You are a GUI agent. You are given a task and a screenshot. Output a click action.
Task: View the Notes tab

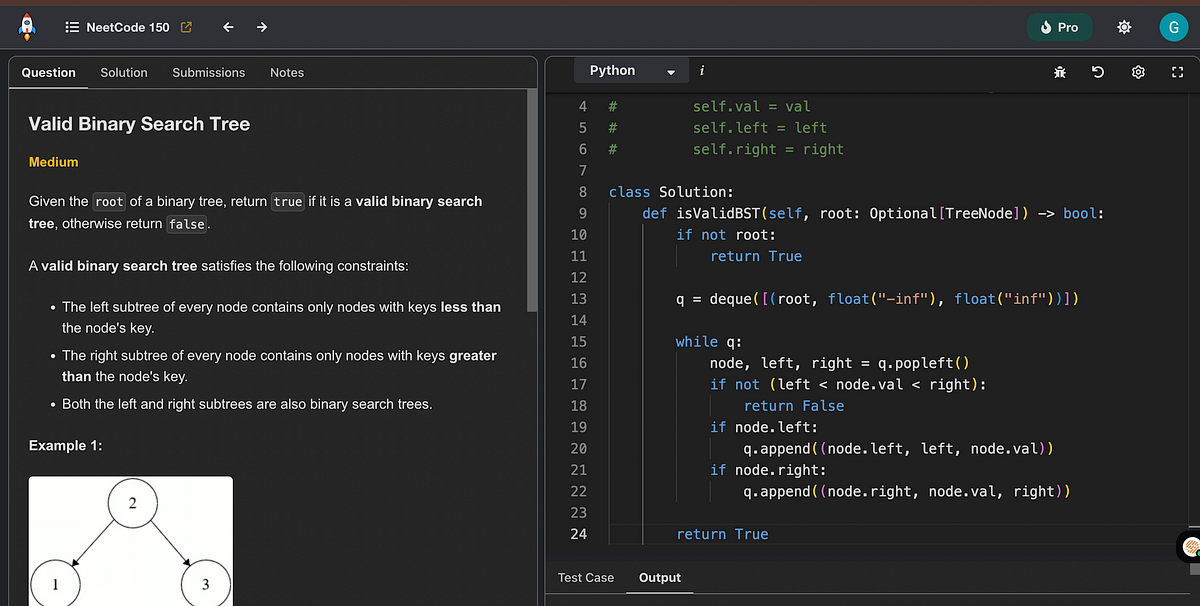[287, 72]
